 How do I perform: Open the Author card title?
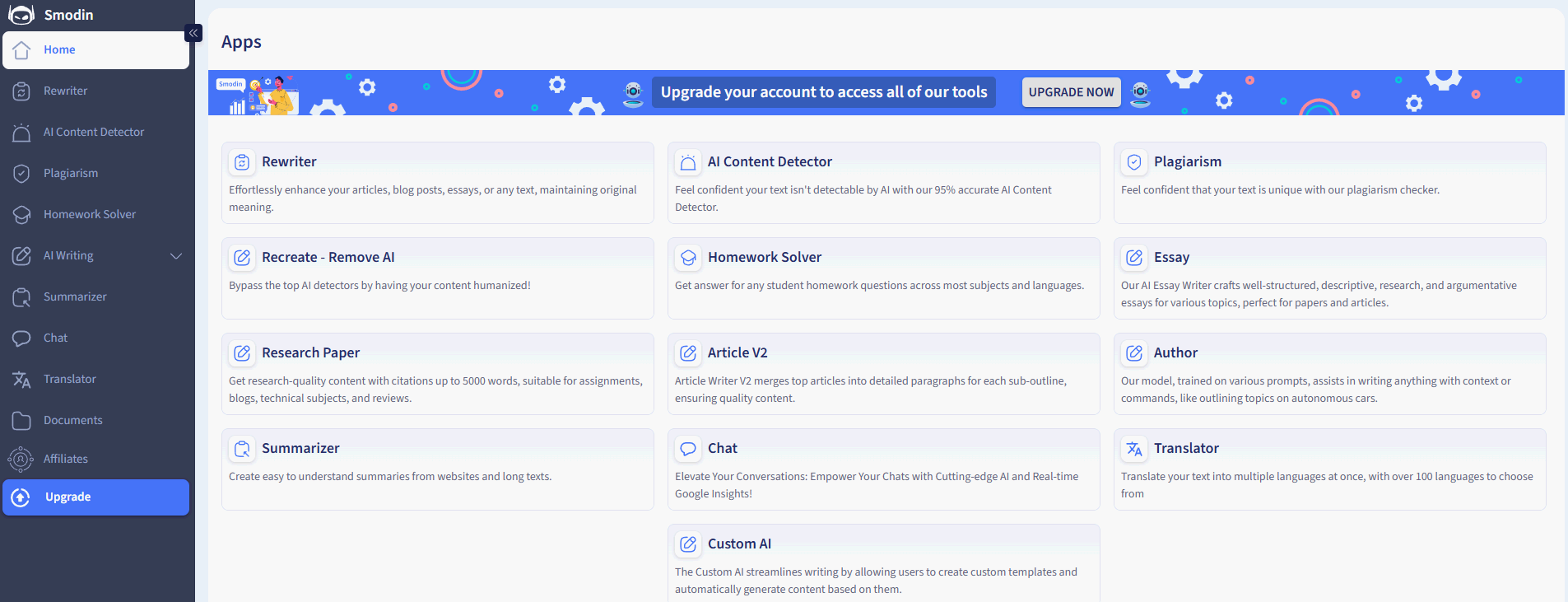tap(1175, 353)
